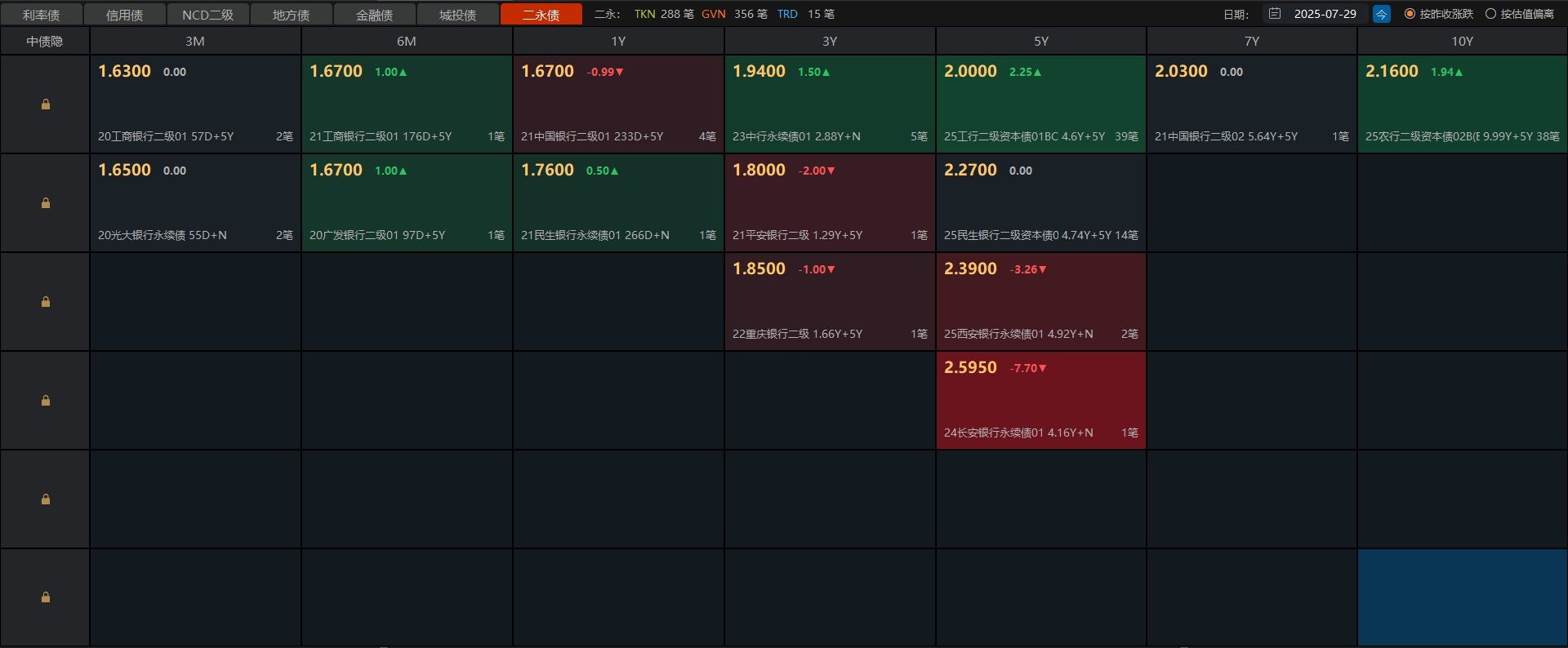Open the 20工商银行二级01 57D+5Y cell
Screen dimensions: 1568x648
195,104
